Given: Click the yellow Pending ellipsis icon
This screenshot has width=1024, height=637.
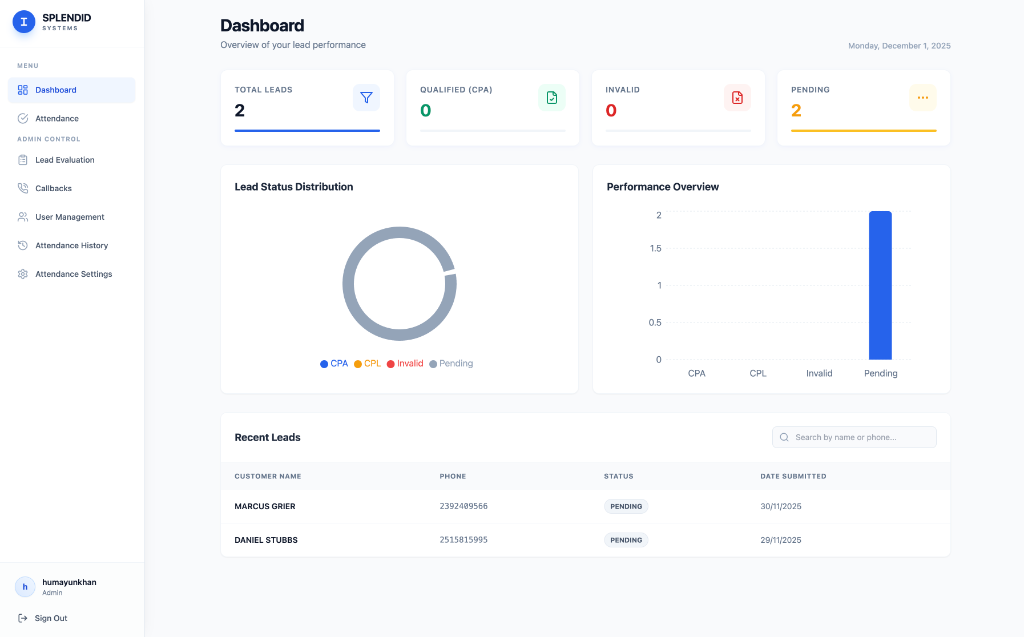Looking at the screenshot, I should point(922,98).
